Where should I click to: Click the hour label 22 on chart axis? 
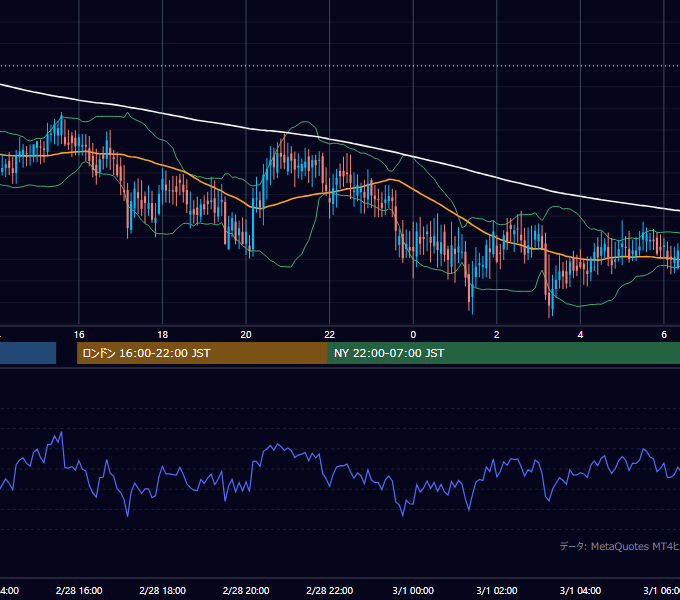pyautogui.click(x=330, y=335)
